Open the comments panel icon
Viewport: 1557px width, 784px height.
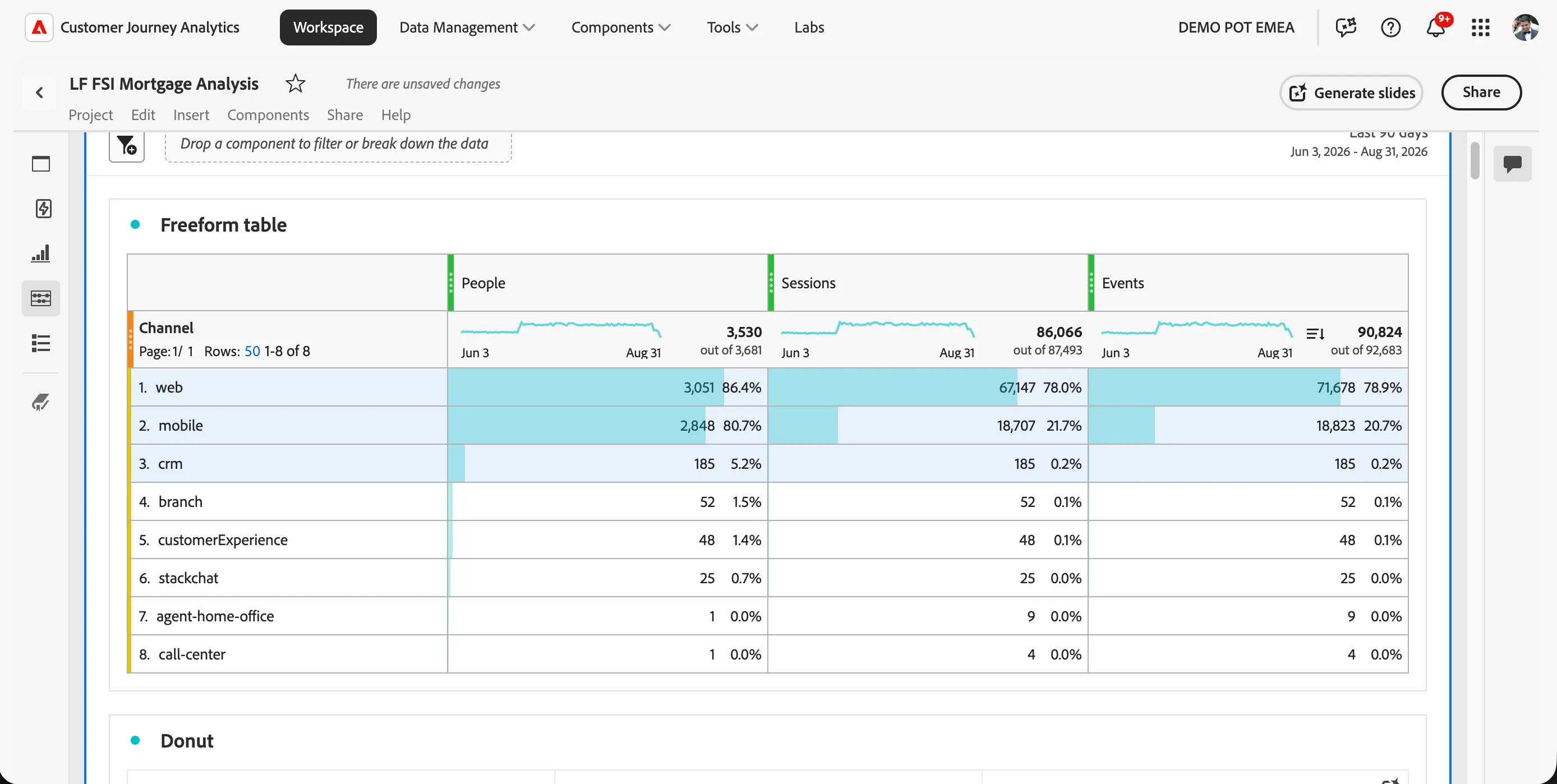click(1512, 164)
